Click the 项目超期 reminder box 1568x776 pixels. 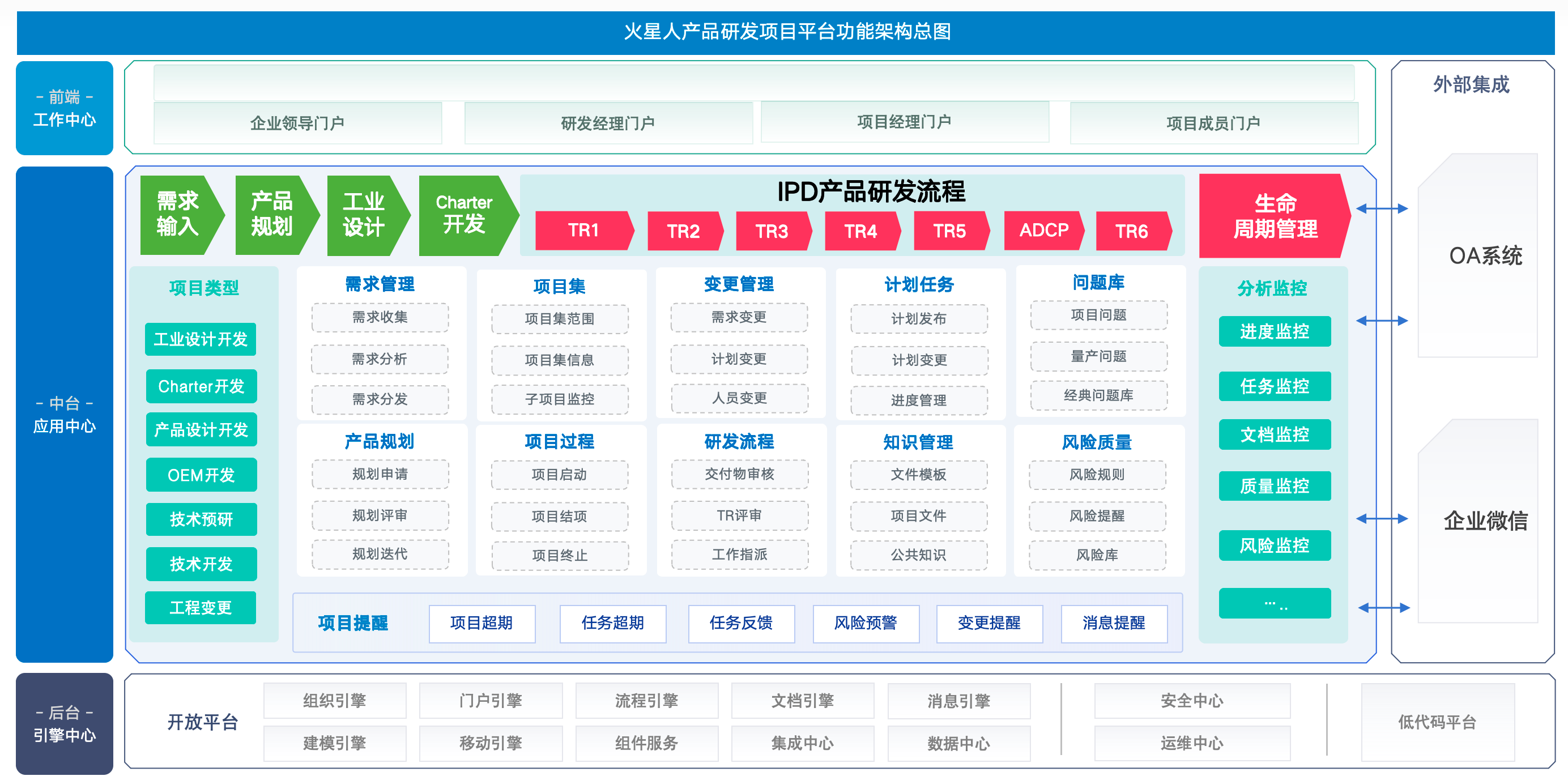(482, 623)
